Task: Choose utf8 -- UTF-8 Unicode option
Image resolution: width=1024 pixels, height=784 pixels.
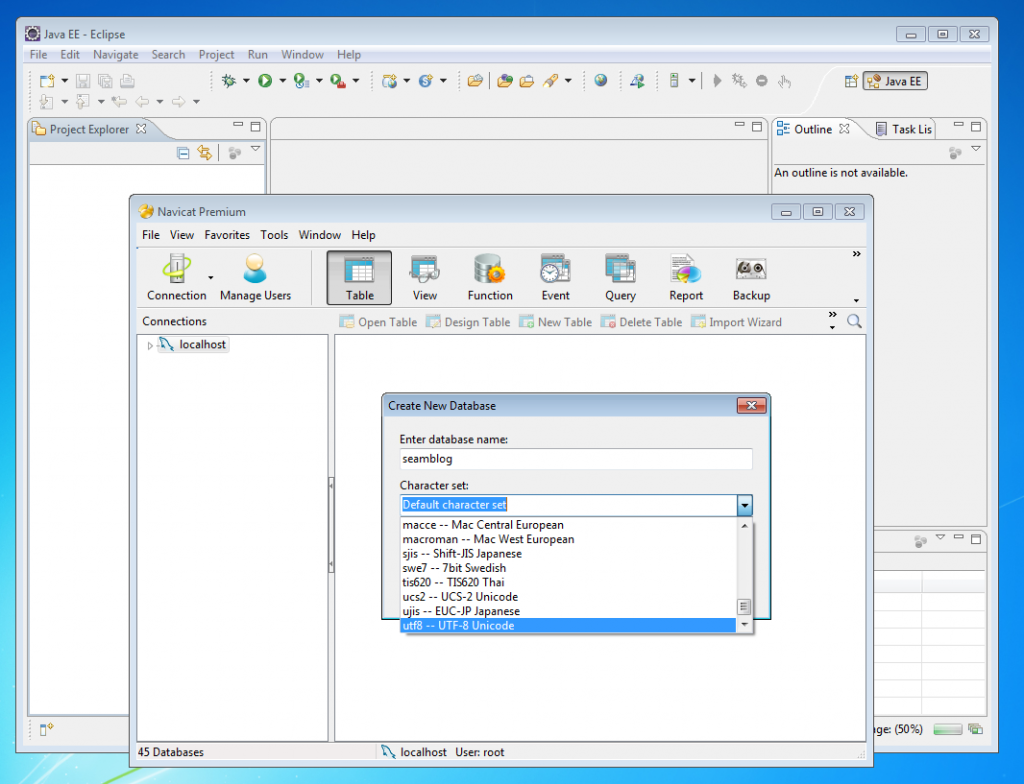Action: coord(568,626)
